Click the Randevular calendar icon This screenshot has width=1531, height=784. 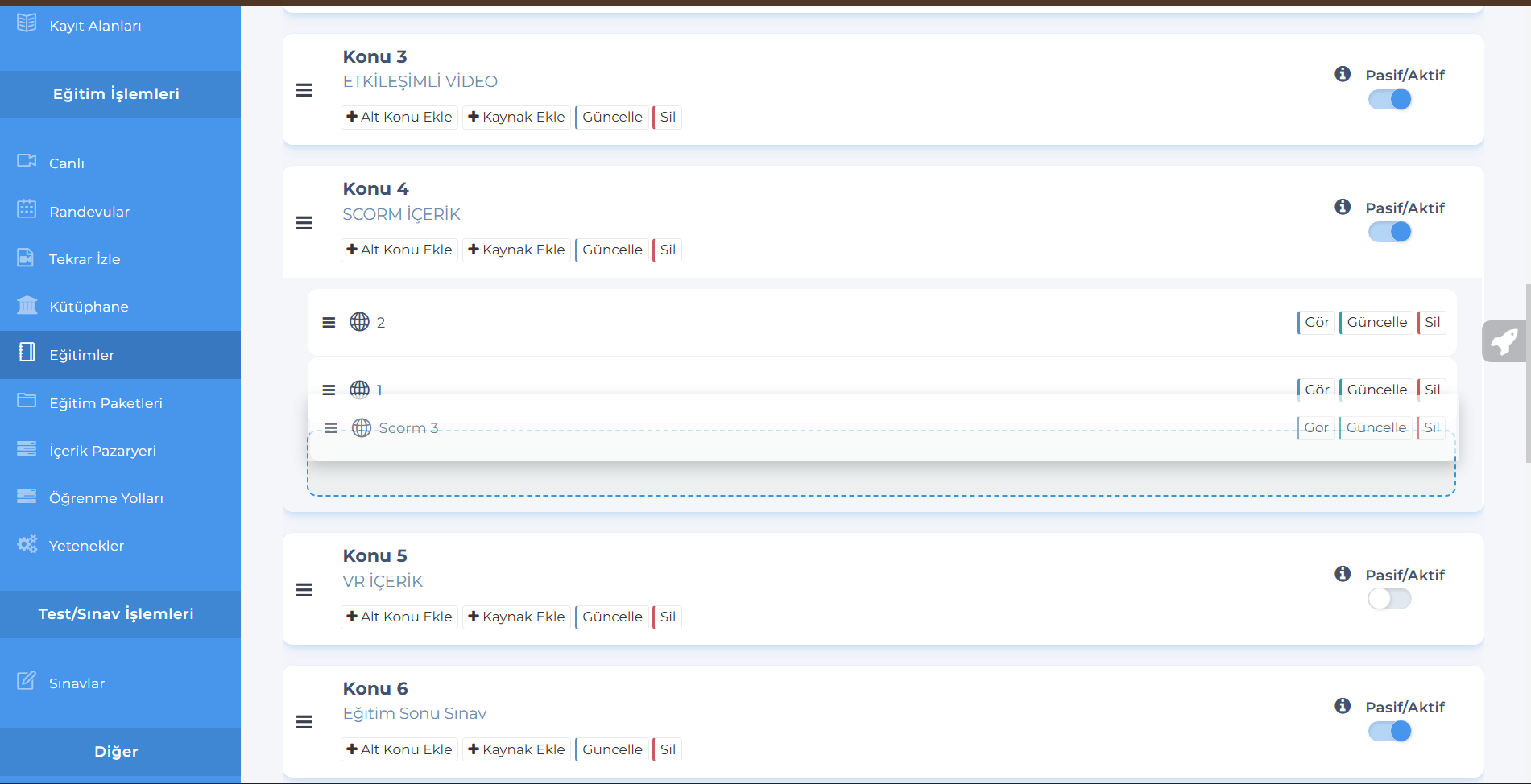point(27,210)
